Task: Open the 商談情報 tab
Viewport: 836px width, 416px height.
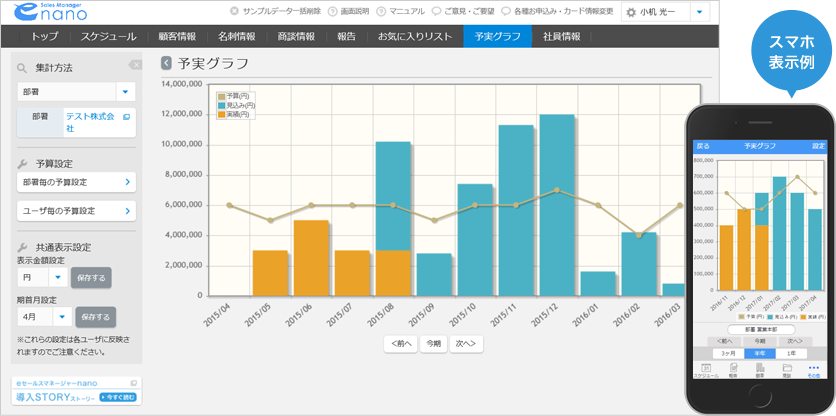Action: [296, 36]
